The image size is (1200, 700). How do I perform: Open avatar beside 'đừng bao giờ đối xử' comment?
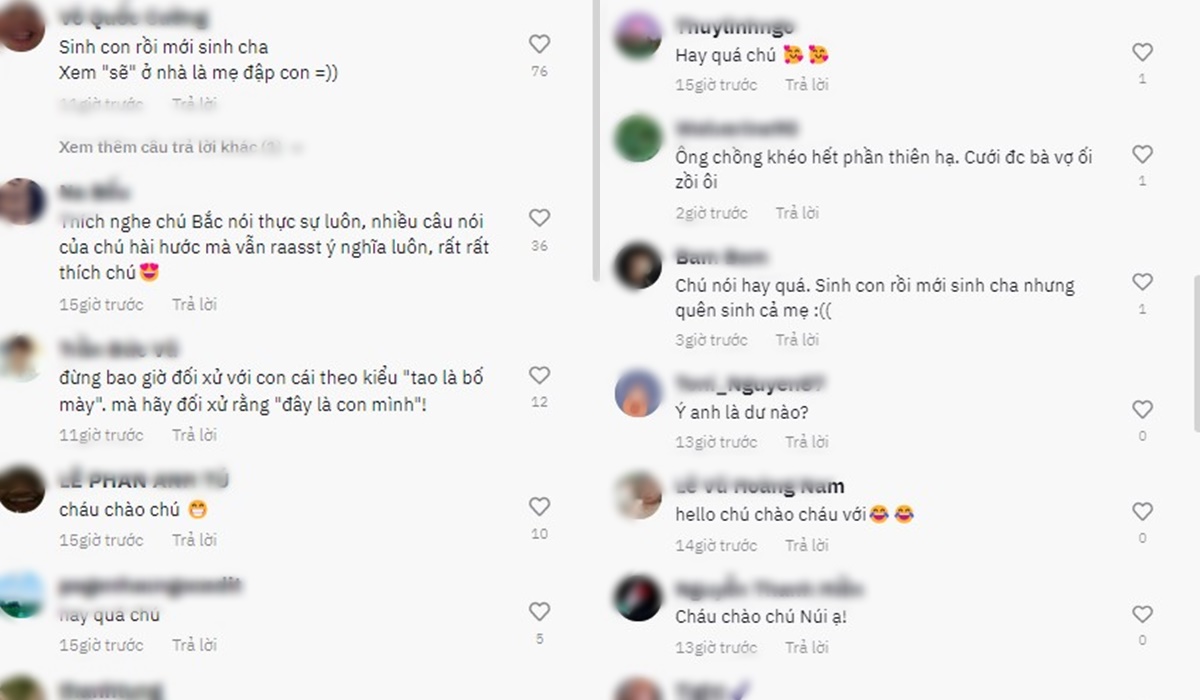click(x=20, y=358)
